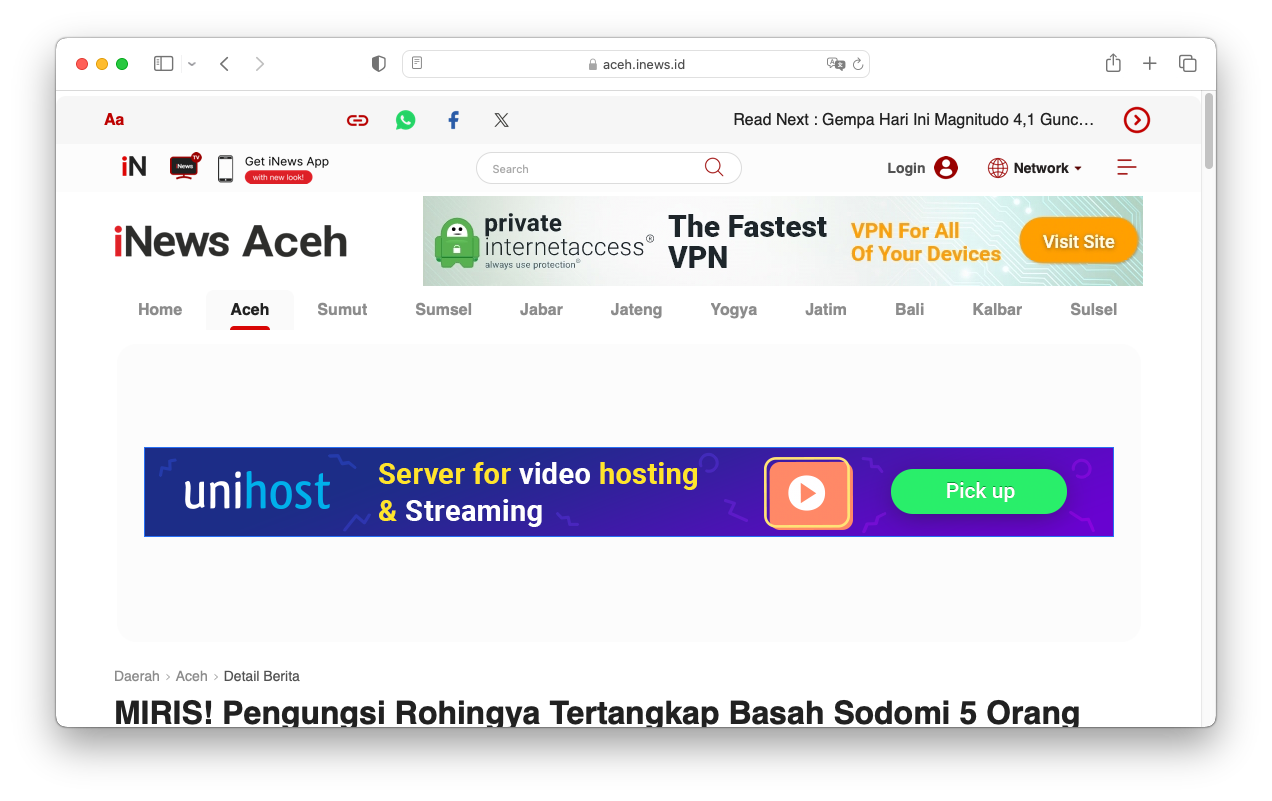This screenshot has width=1272, height=801.
Task: Select the Aceh tab
Action: (x=250, y=310)
